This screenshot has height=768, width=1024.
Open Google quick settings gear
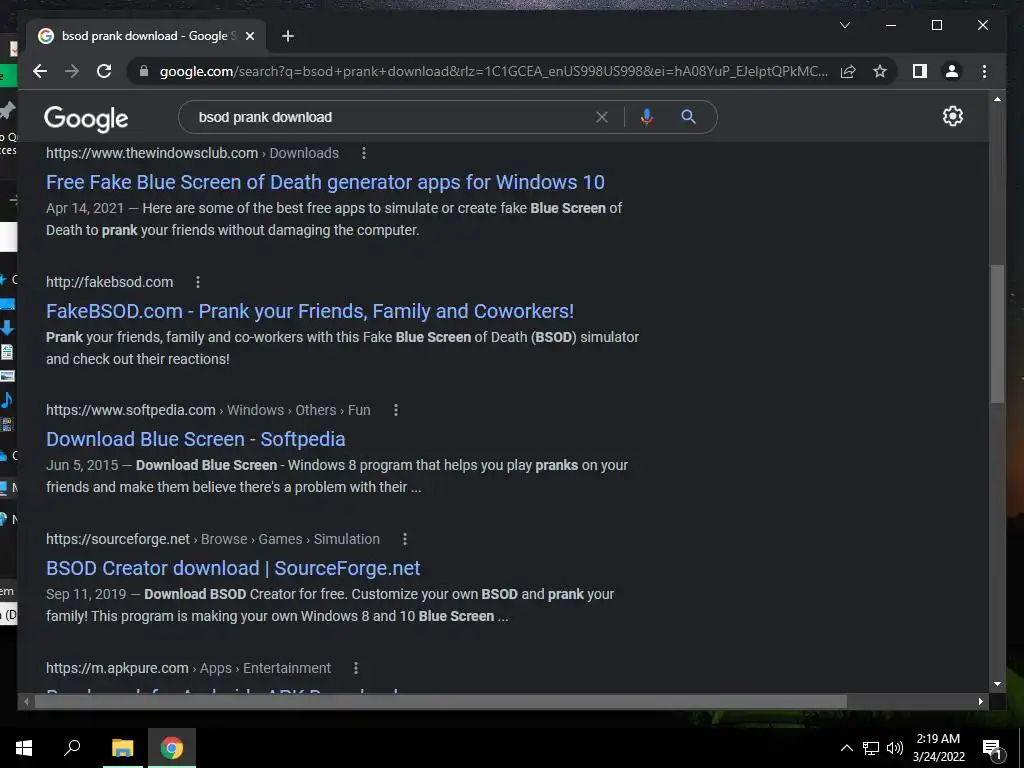(952, 116)
